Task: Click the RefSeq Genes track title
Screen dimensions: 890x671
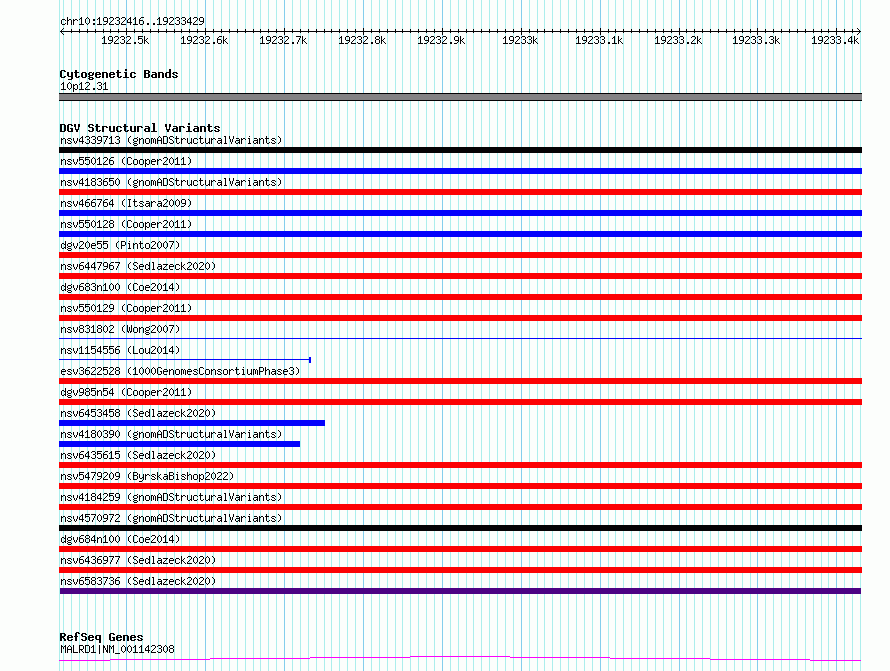Action: (x=101, y=637)
